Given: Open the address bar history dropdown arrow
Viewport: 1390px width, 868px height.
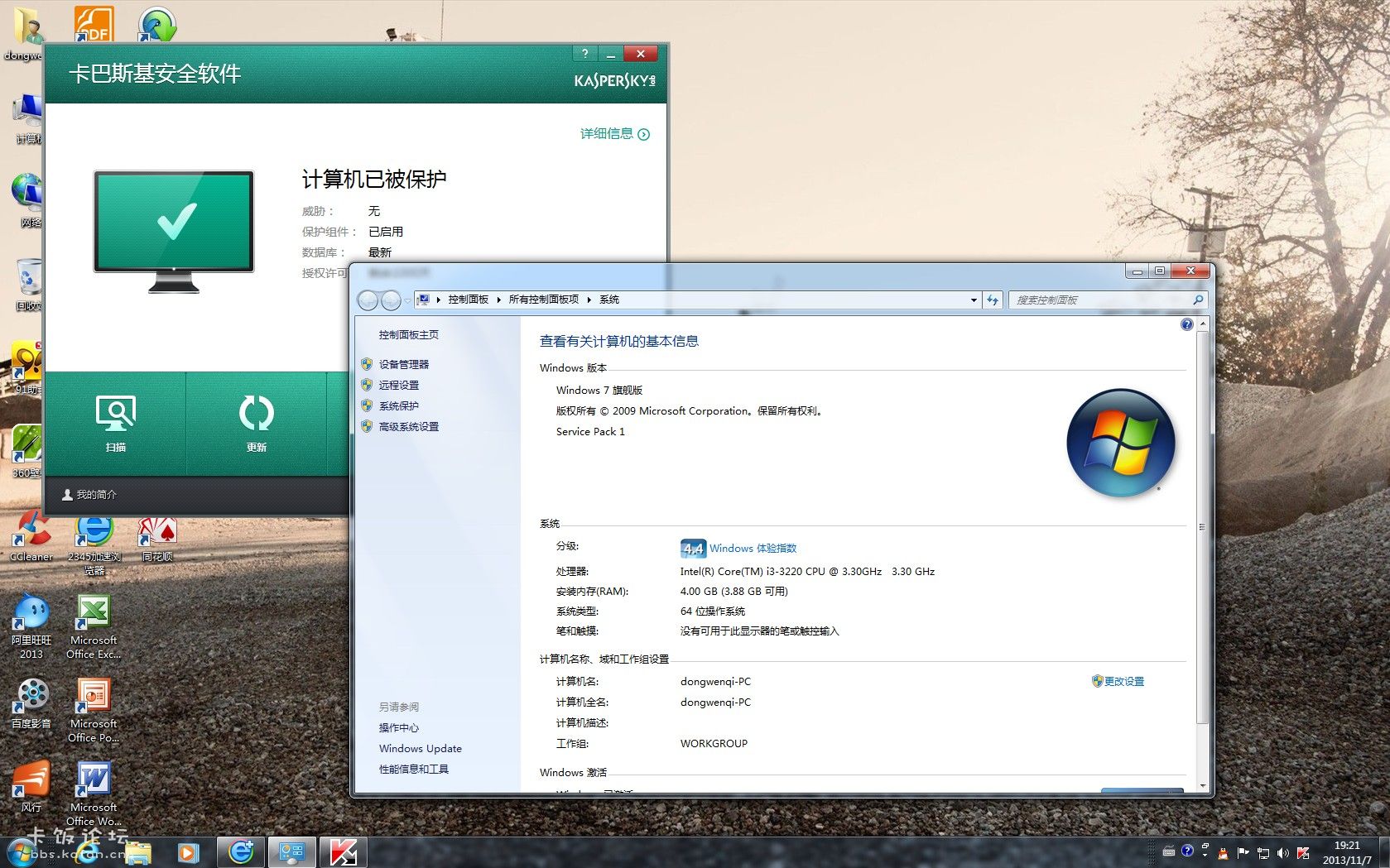Looking at the screenshot, I should [x=974, y=300].
